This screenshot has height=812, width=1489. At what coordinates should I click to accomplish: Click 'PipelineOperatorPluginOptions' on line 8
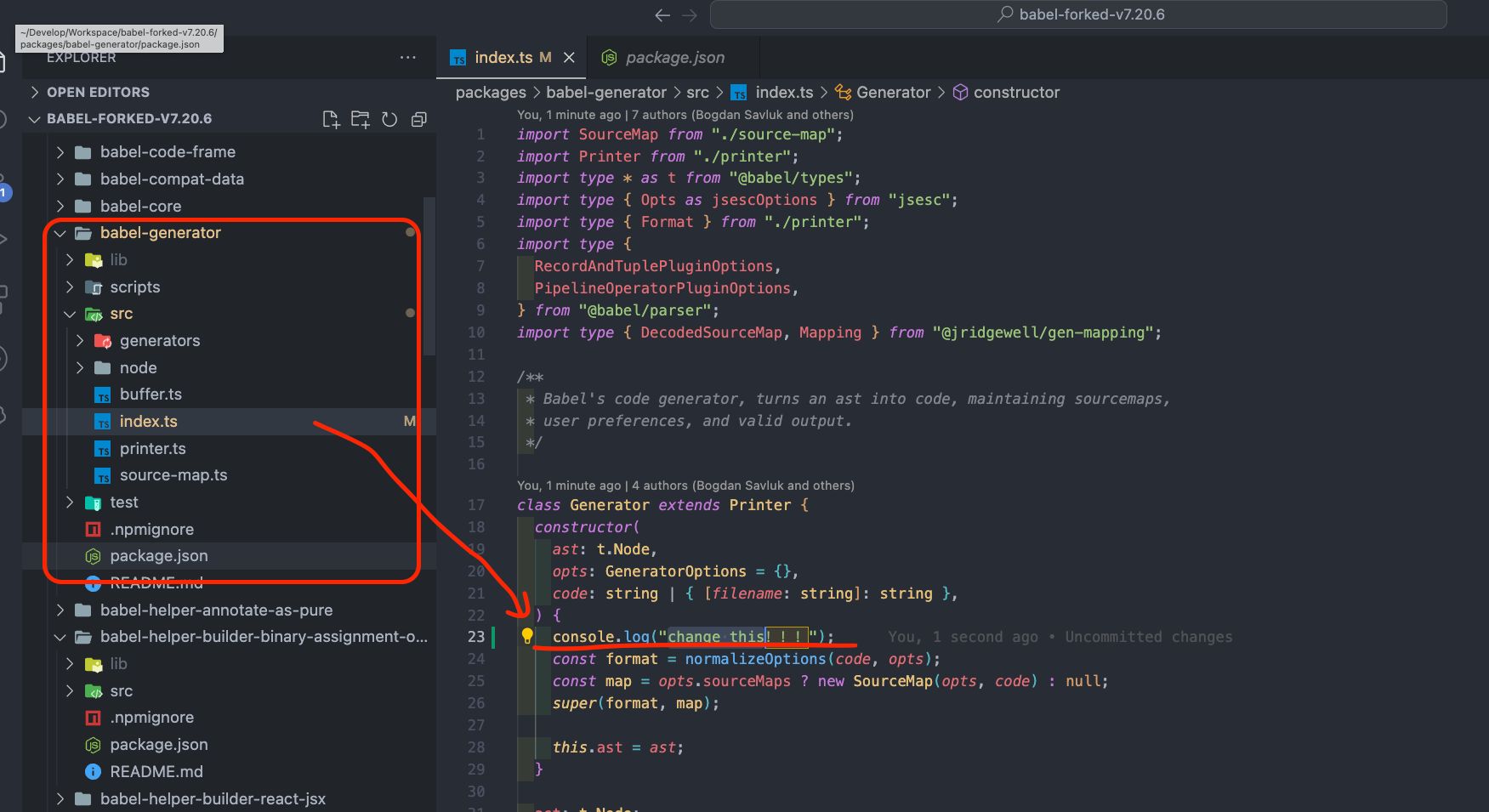tap(662, 288)
